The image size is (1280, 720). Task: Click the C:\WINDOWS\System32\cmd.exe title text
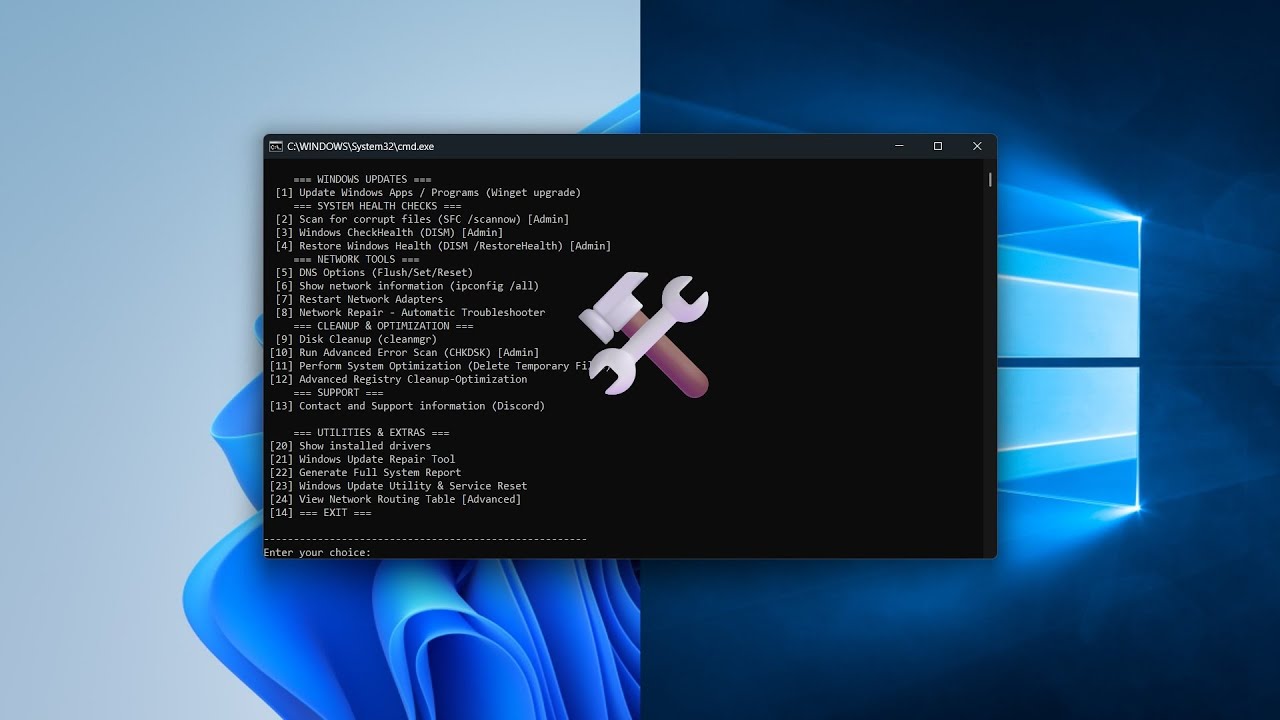point(360,146)
